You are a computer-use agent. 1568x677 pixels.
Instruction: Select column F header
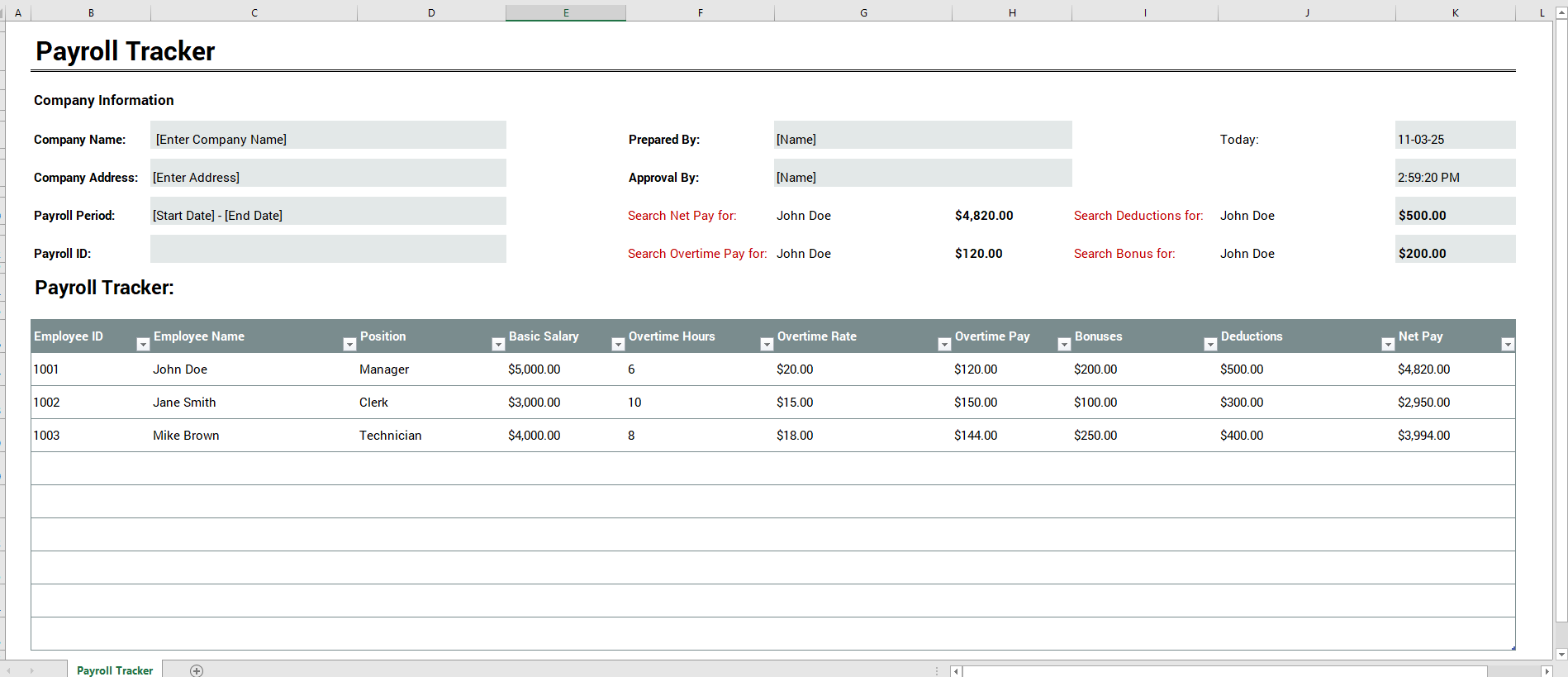pos(701,12)
